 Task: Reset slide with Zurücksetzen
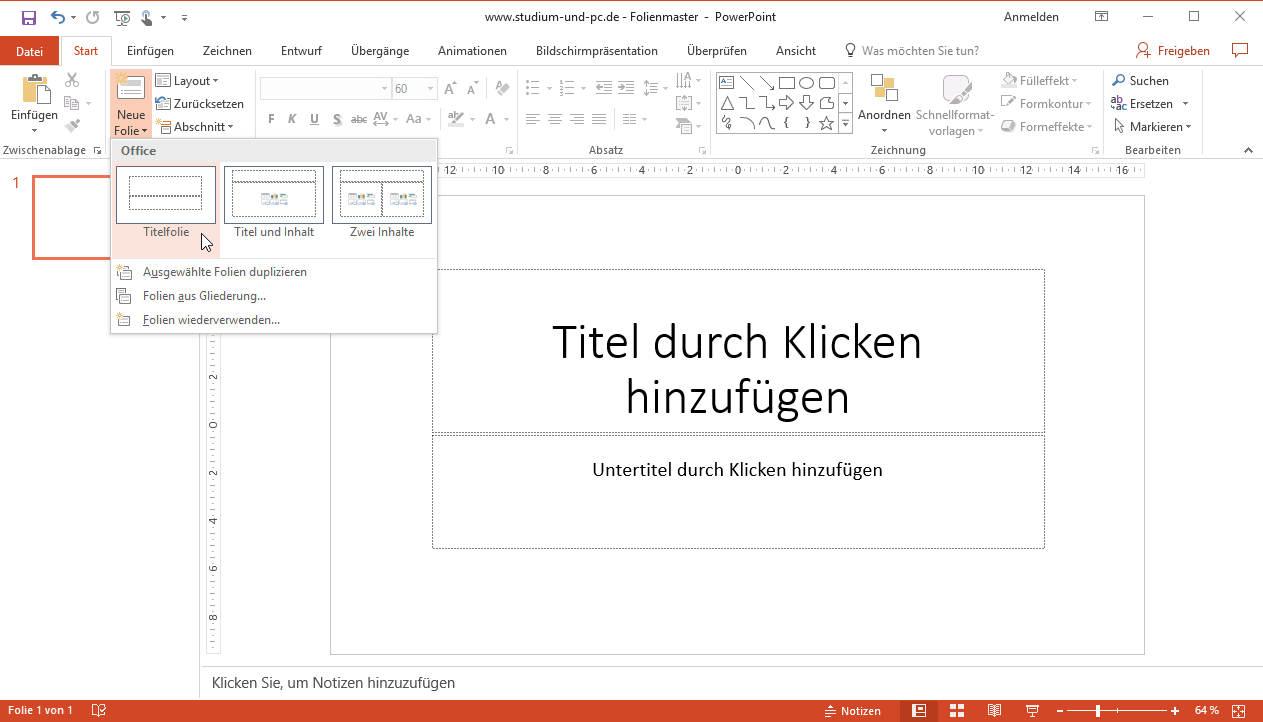[200, 104]
